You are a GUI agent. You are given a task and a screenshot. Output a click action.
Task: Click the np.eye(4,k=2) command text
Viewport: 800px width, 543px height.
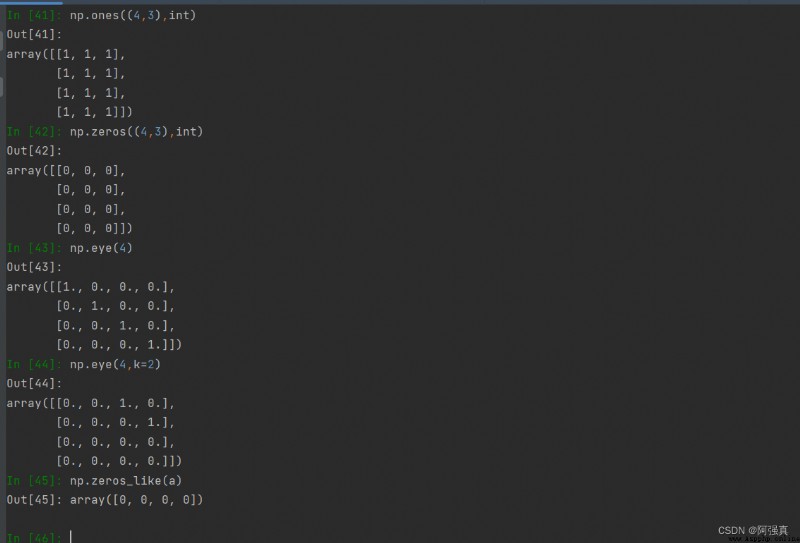coord(115,364)
